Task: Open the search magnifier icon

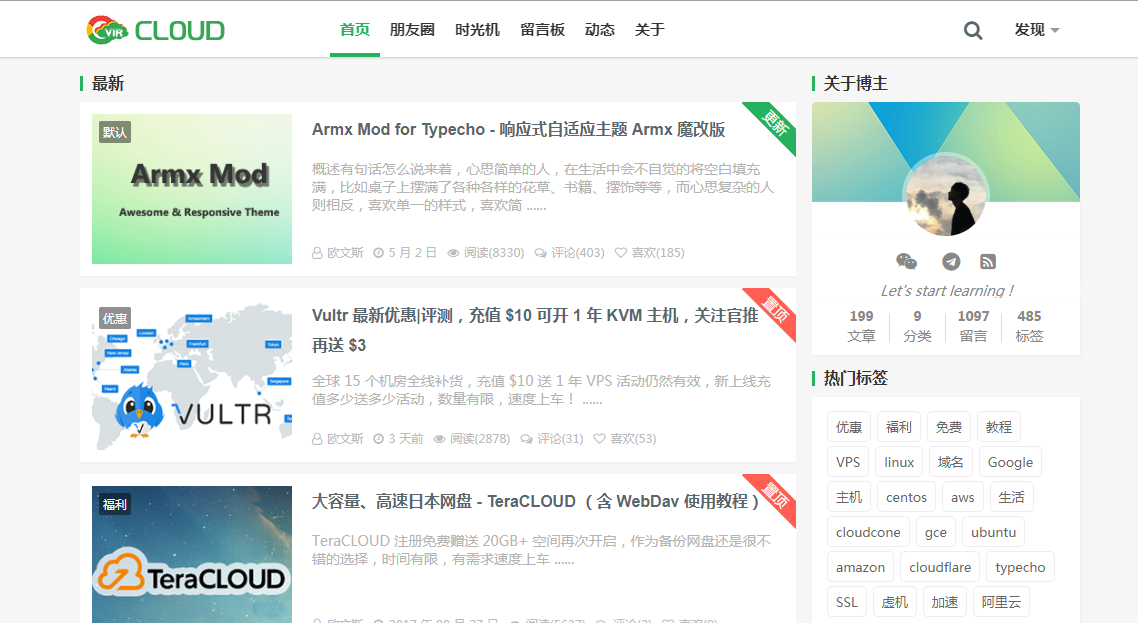Action: (973, 30)
